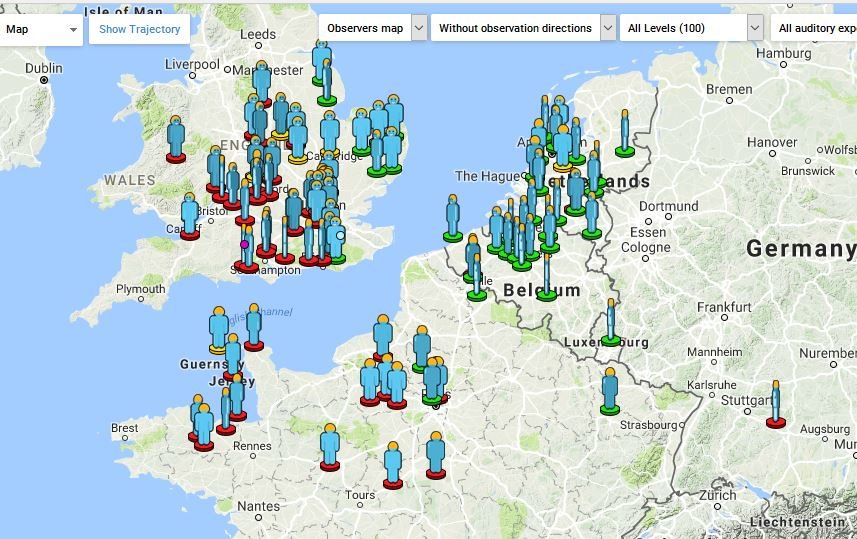Select the observer marker on the Luxembourg label
Viewport: 857px width, 539px height.
click(x=611, y=323)
